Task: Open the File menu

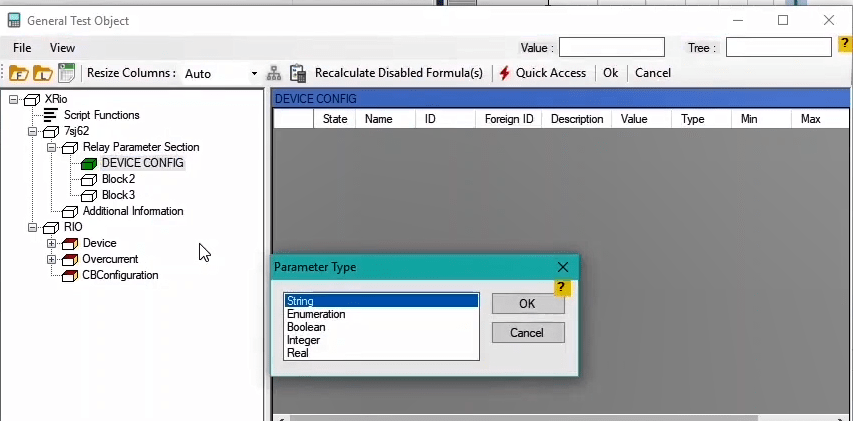Action: (22, 48)
